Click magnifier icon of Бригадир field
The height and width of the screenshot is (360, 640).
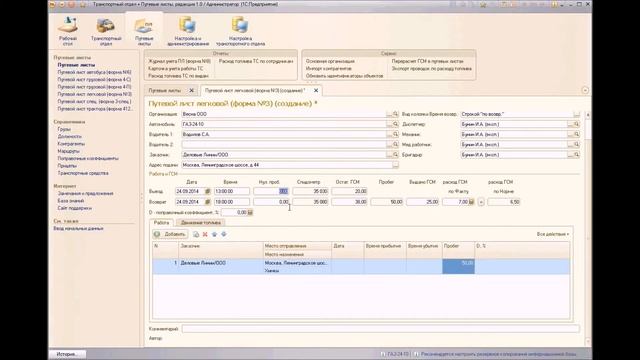[576, 155]
